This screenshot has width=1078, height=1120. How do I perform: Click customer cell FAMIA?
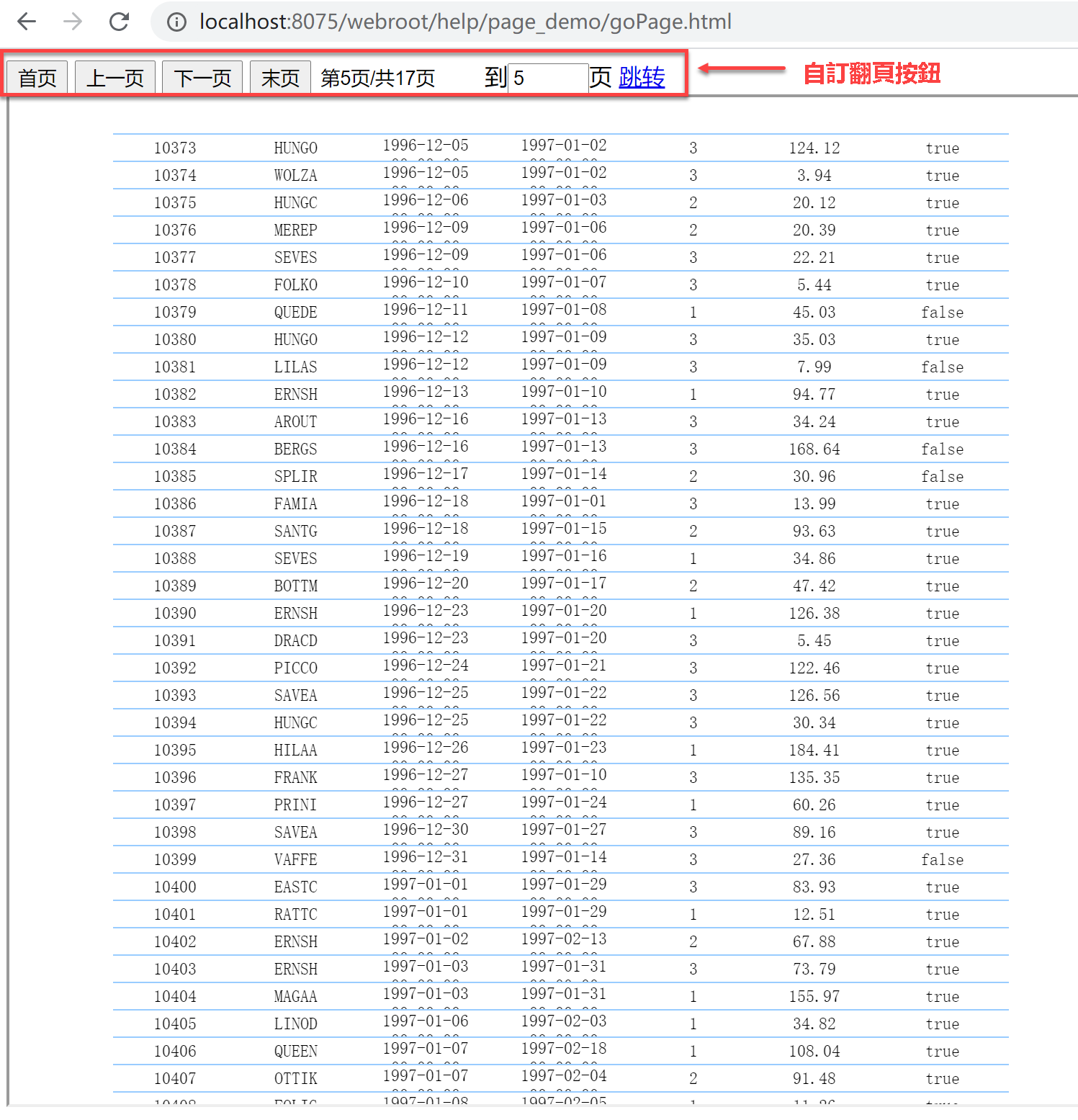(295, 504)
